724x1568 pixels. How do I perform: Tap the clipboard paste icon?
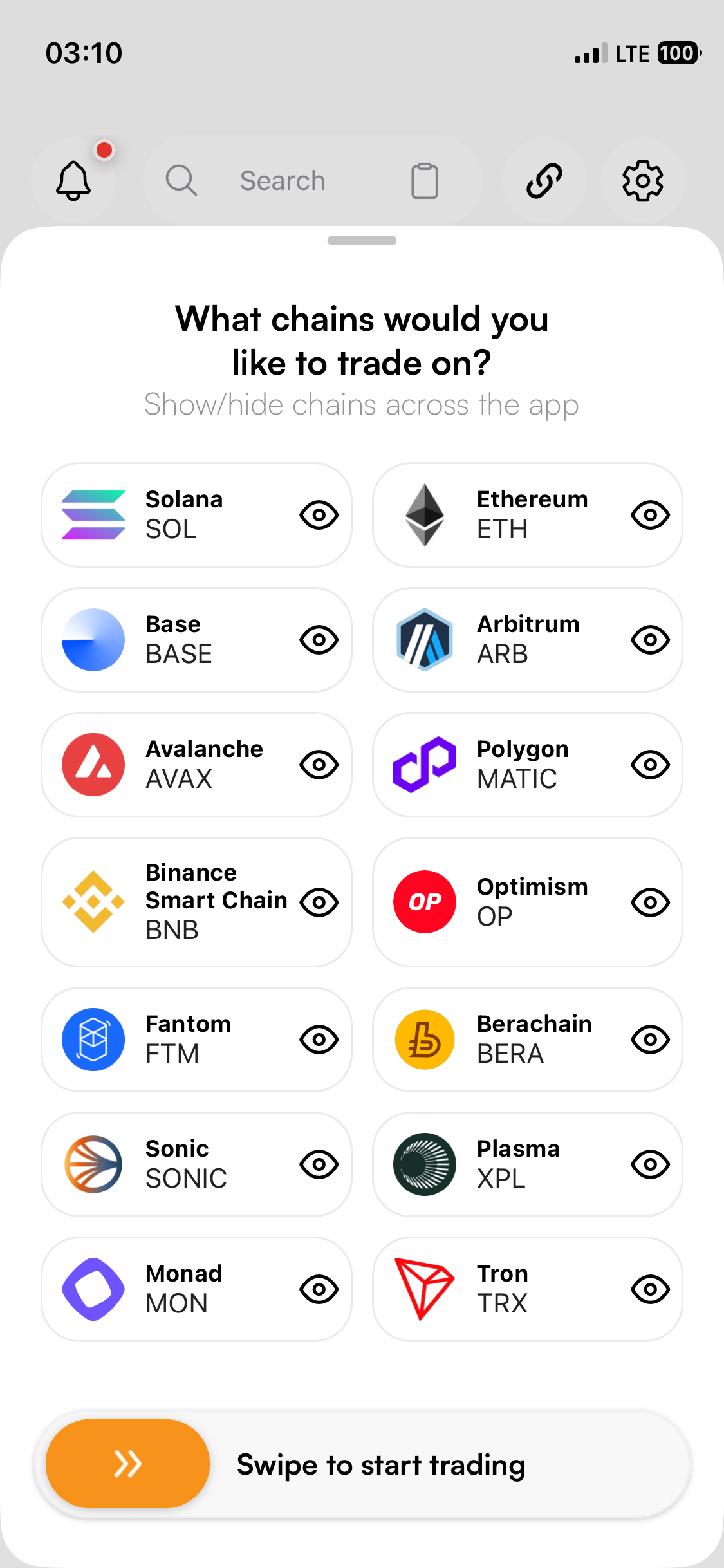(424, 181)
